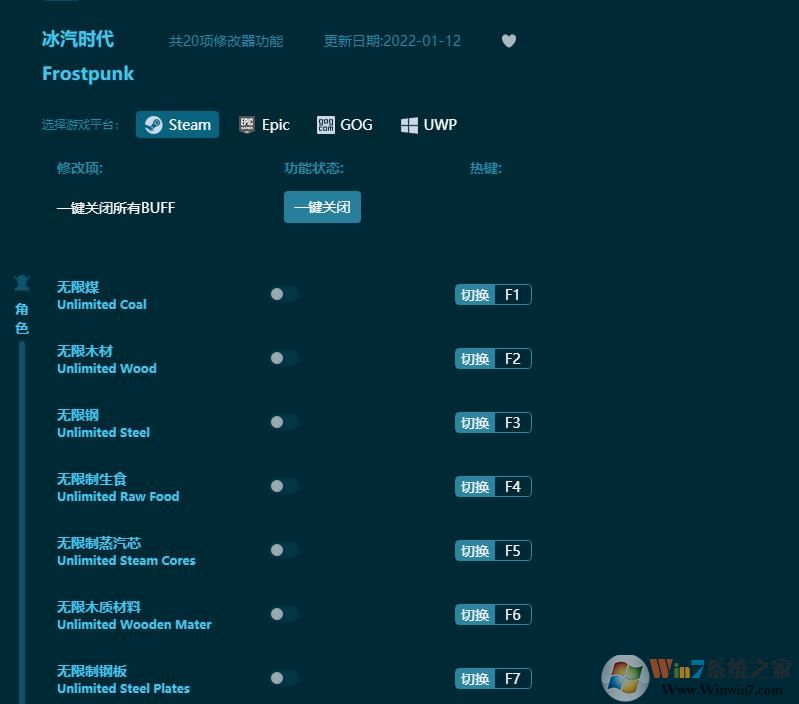Click the 切换 button for F2
This screenshot has width=799, height=704.
(475, 359)
